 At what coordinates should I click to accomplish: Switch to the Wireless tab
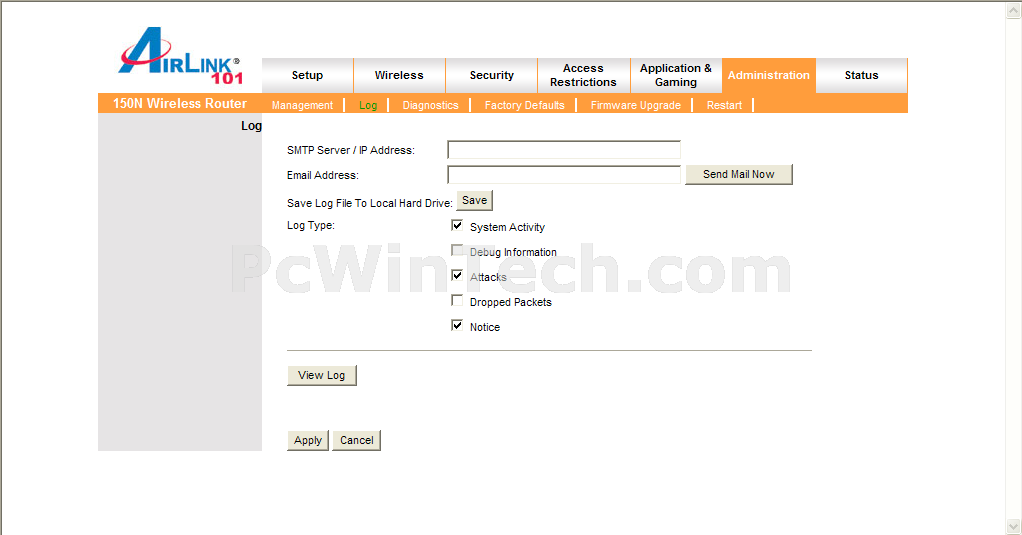(399, 76)
